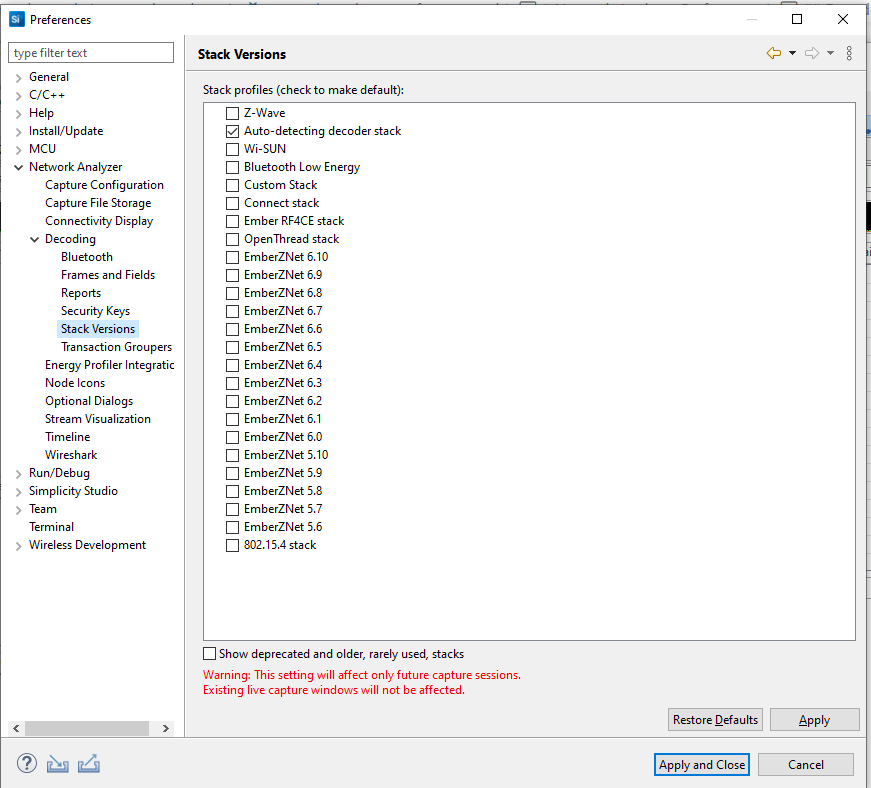Open the Reports preferences page
This screenshot has width=871, height=788.
(81, 293)
